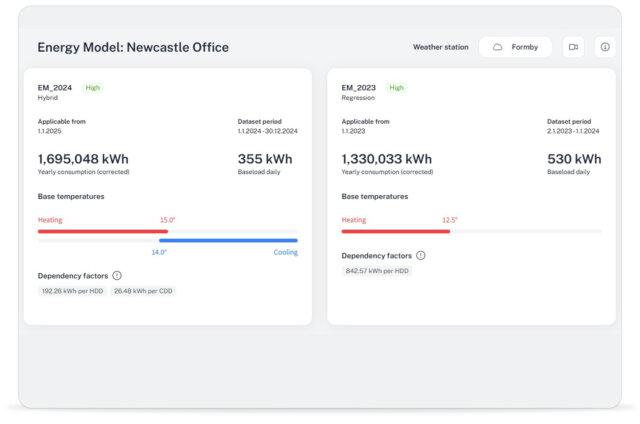
Task: Click the Energy Model: Newcastle Office heading
Action: click(133, 47)
